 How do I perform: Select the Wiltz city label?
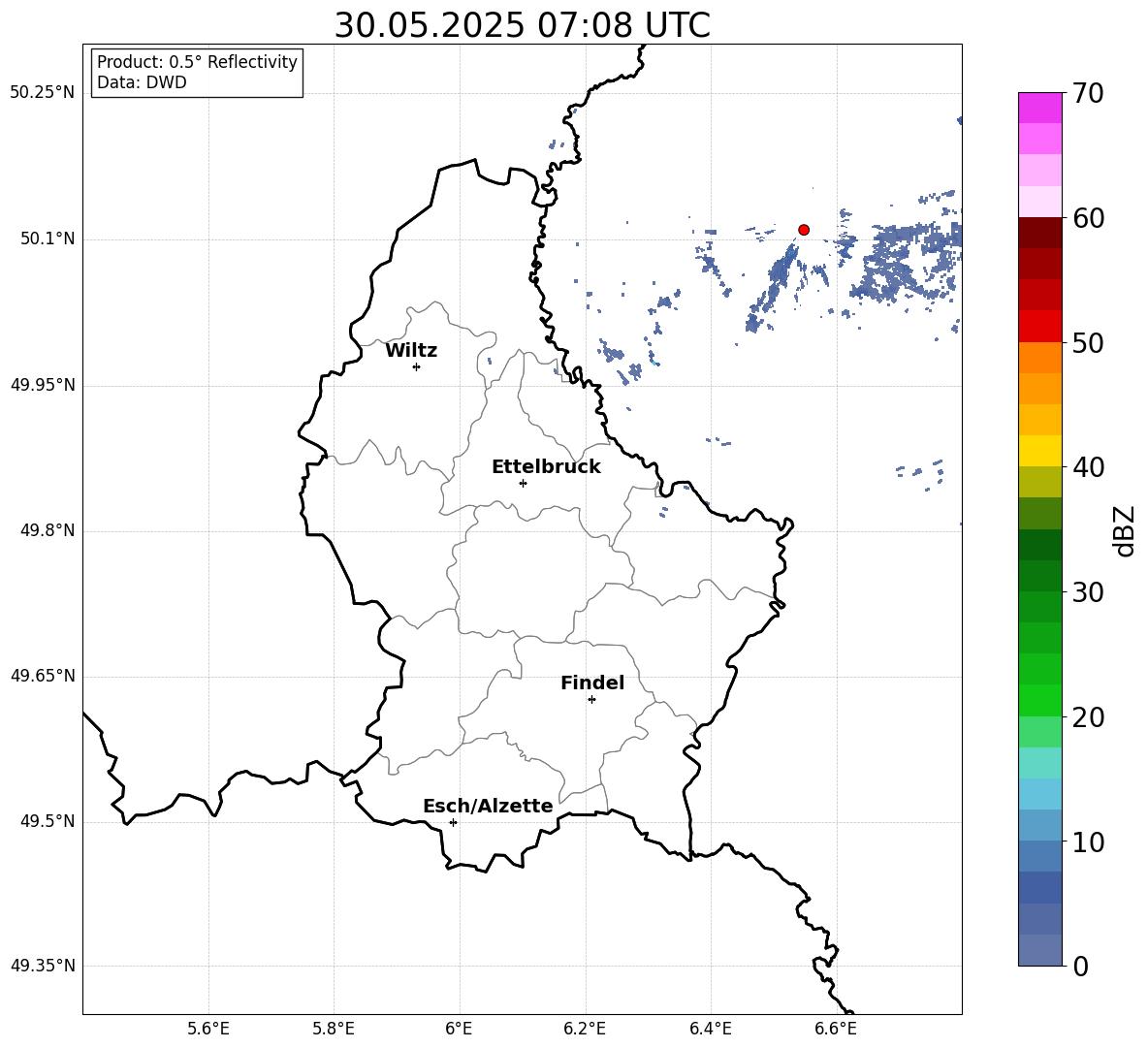click(411, 351)
